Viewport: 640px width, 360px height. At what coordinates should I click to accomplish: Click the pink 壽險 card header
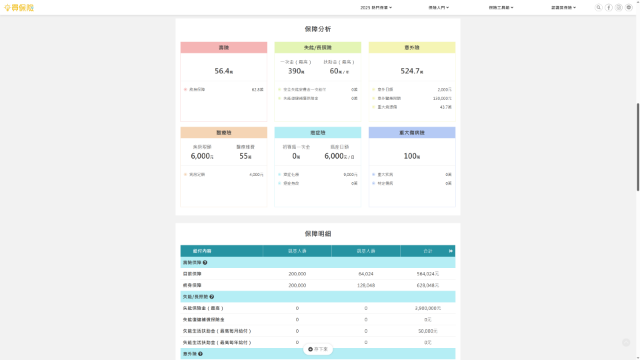pyautogui.click(x=224, y=47)
